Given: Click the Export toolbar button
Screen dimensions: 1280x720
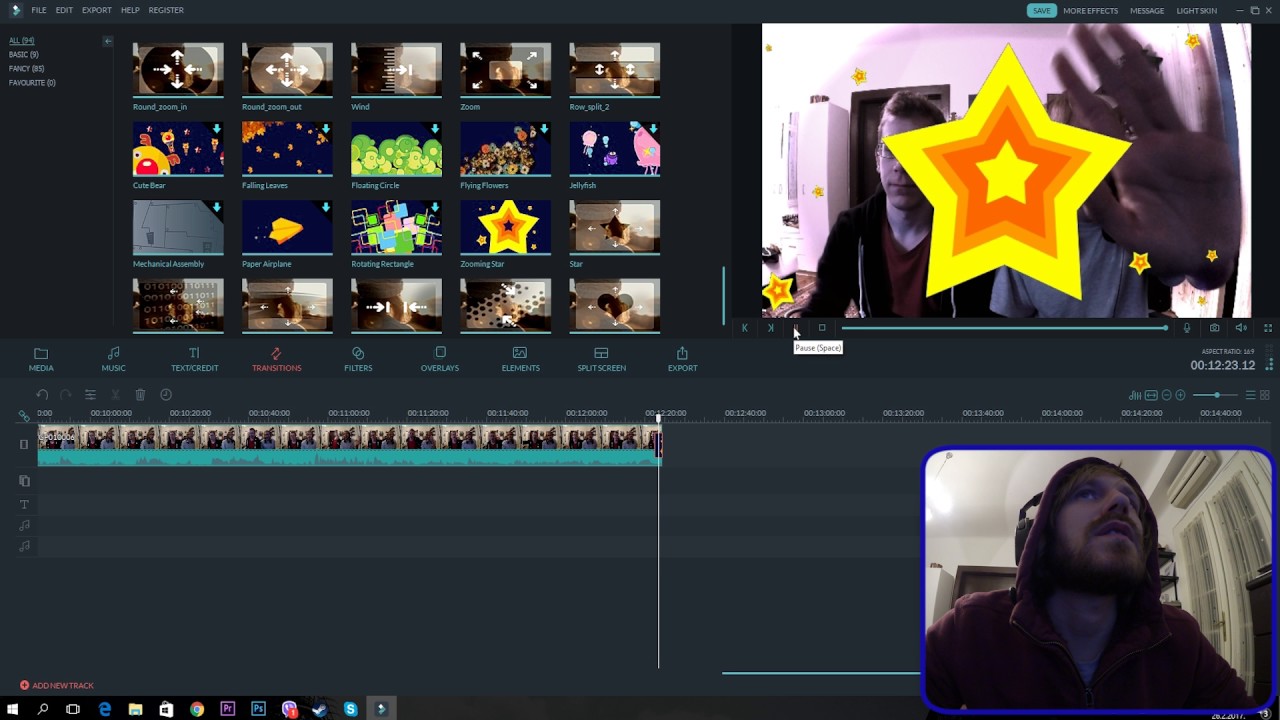Looking at the screenshot, I should click(682, 360).
